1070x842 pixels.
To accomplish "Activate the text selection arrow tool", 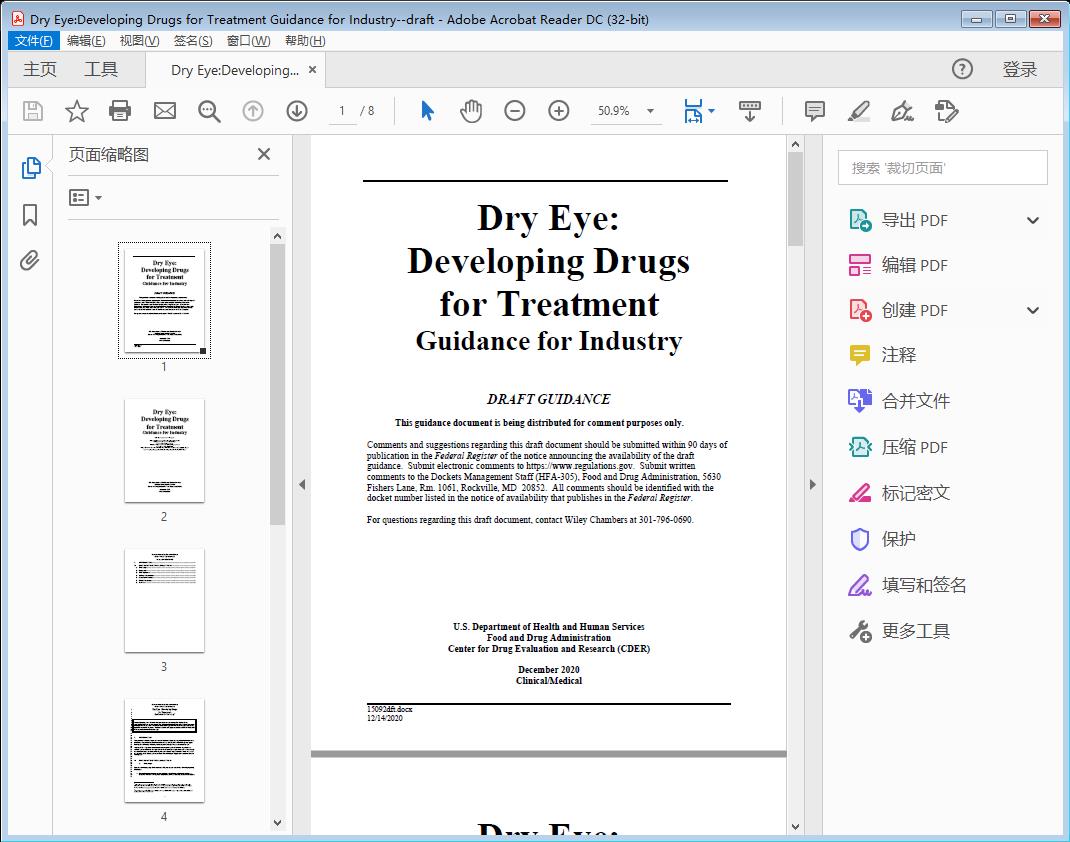I will click(425, 110).
